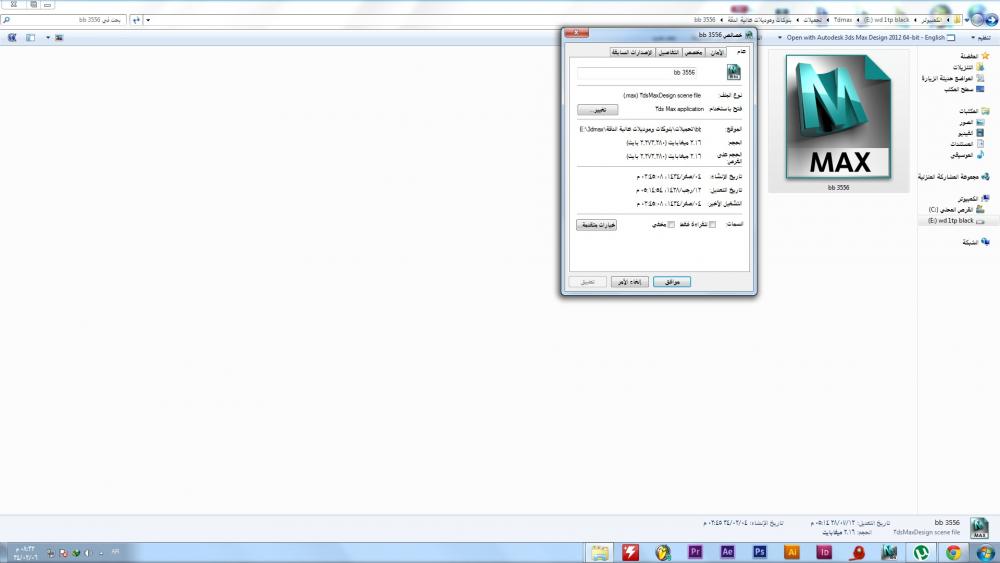This screenshot has height=563, width=1000.
Task: Expand the change view dropdown arrow
Action: (48, 38)
